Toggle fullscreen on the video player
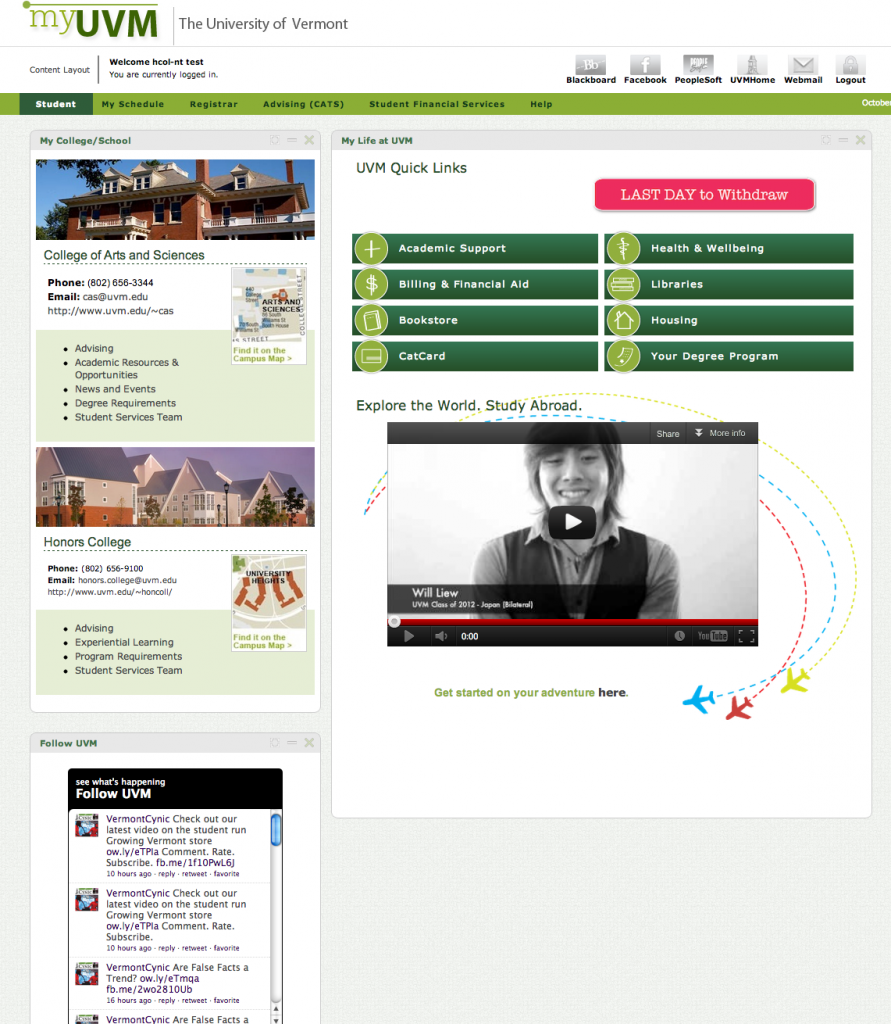Viewport: 891px width, 1024px height. click(747, 636)
